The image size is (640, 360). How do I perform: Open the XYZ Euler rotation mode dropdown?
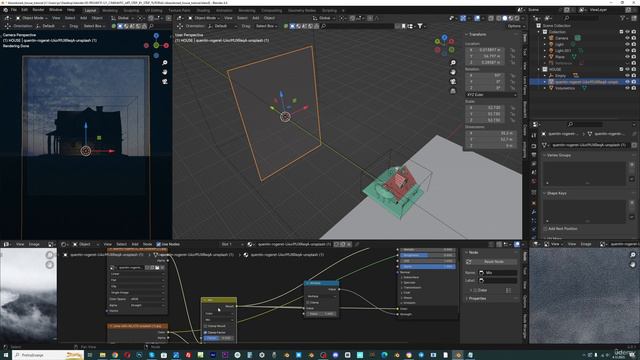491,95
